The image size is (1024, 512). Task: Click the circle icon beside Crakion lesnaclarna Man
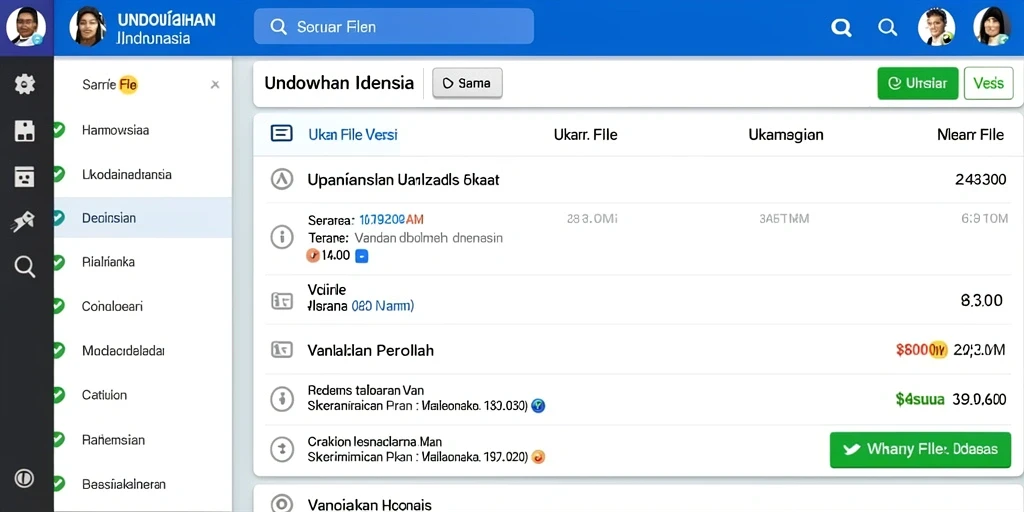tap(281, 449)
